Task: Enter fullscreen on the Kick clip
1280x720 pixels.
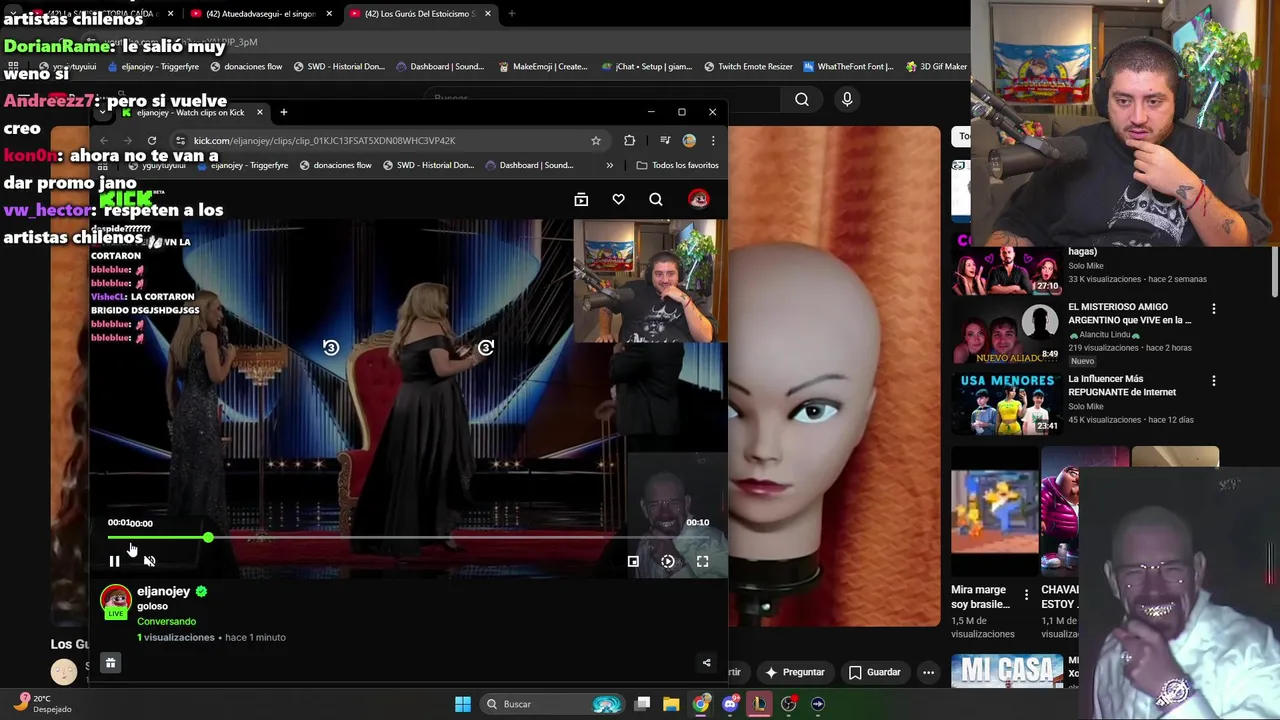Action: [702, 562]
